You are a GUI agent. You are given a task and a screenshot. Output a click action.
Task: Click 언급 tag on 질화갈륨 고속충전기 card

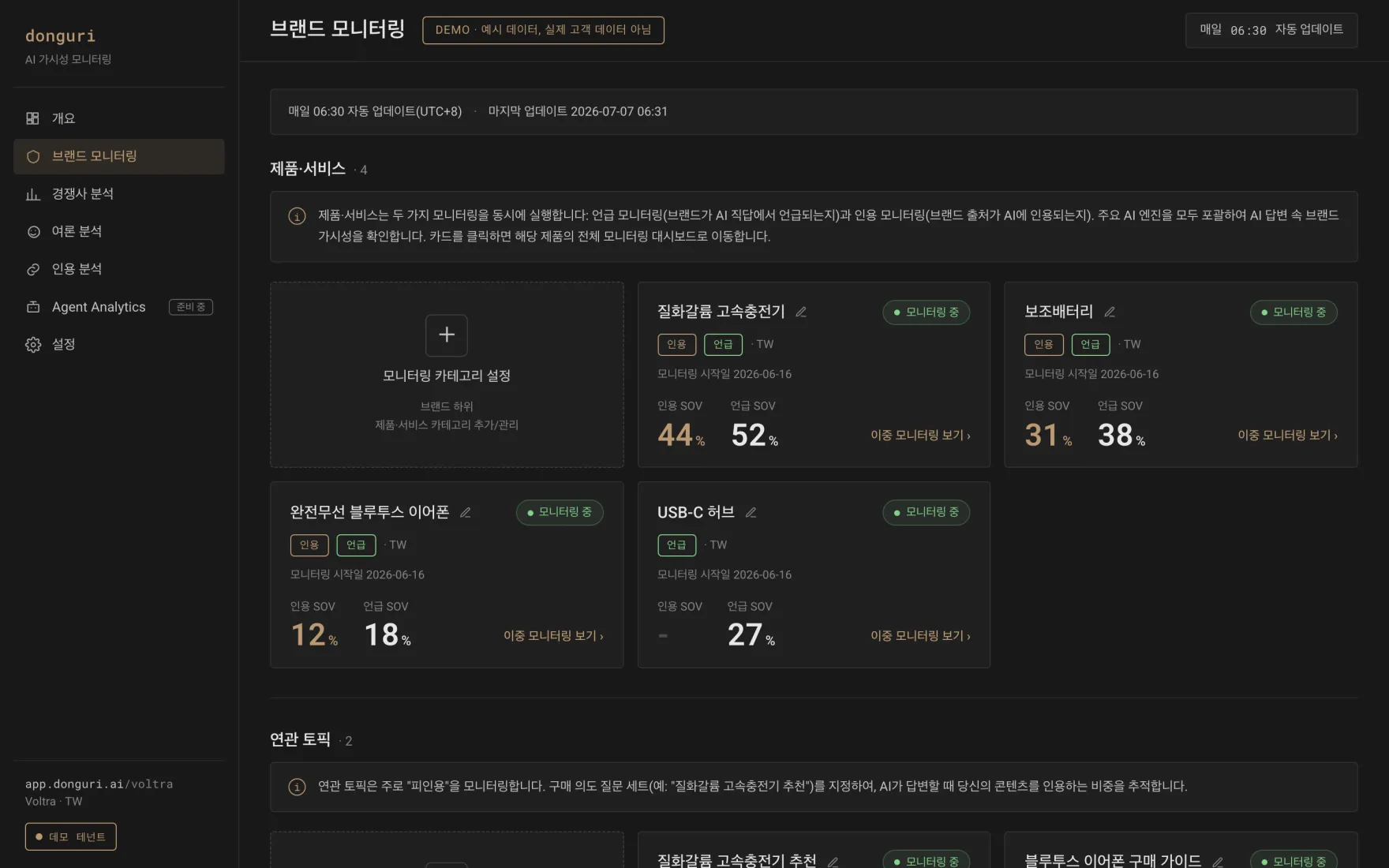(x=723, y=345)
